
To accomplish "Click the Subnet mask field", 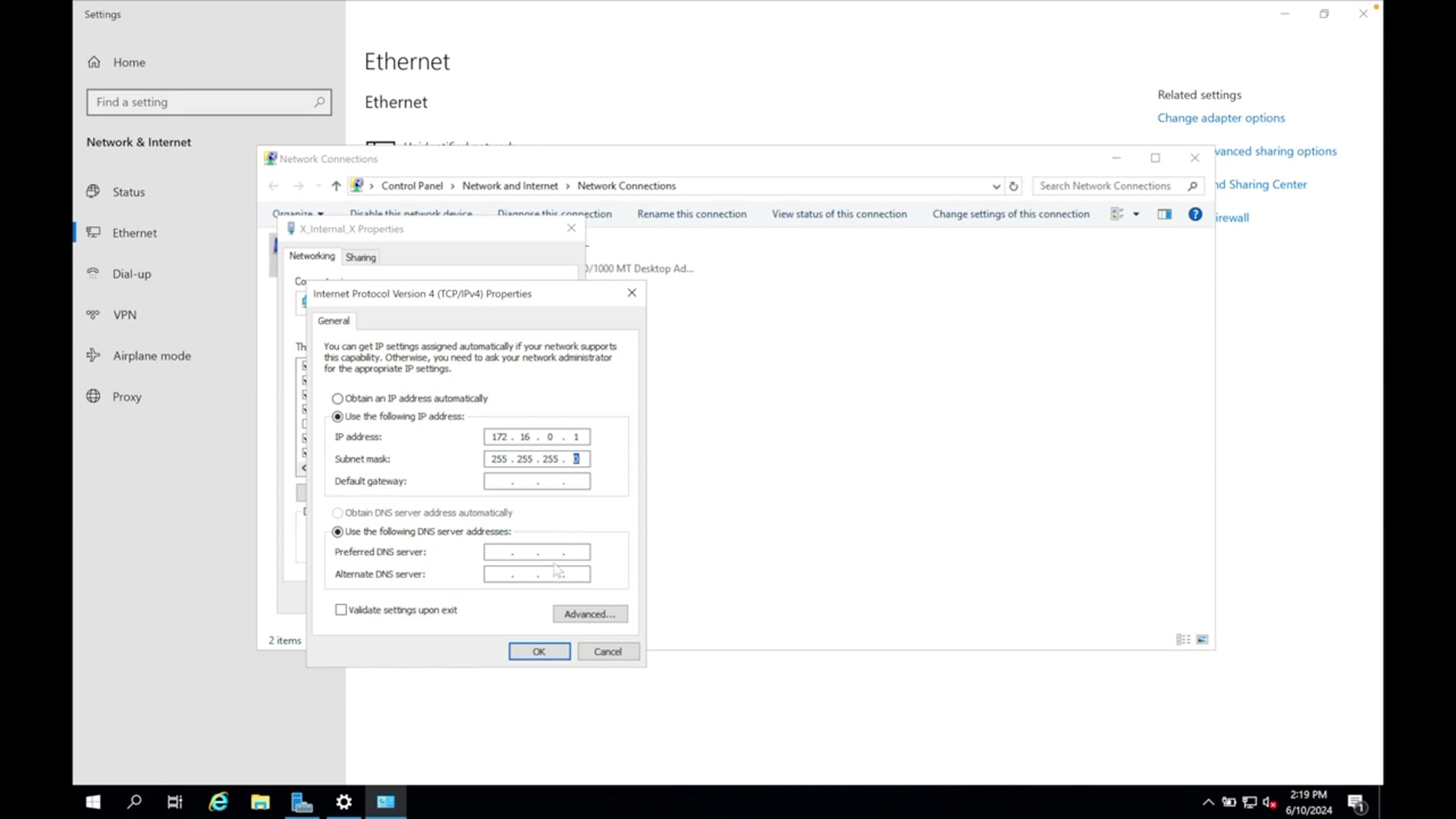I will coord(537,459).
